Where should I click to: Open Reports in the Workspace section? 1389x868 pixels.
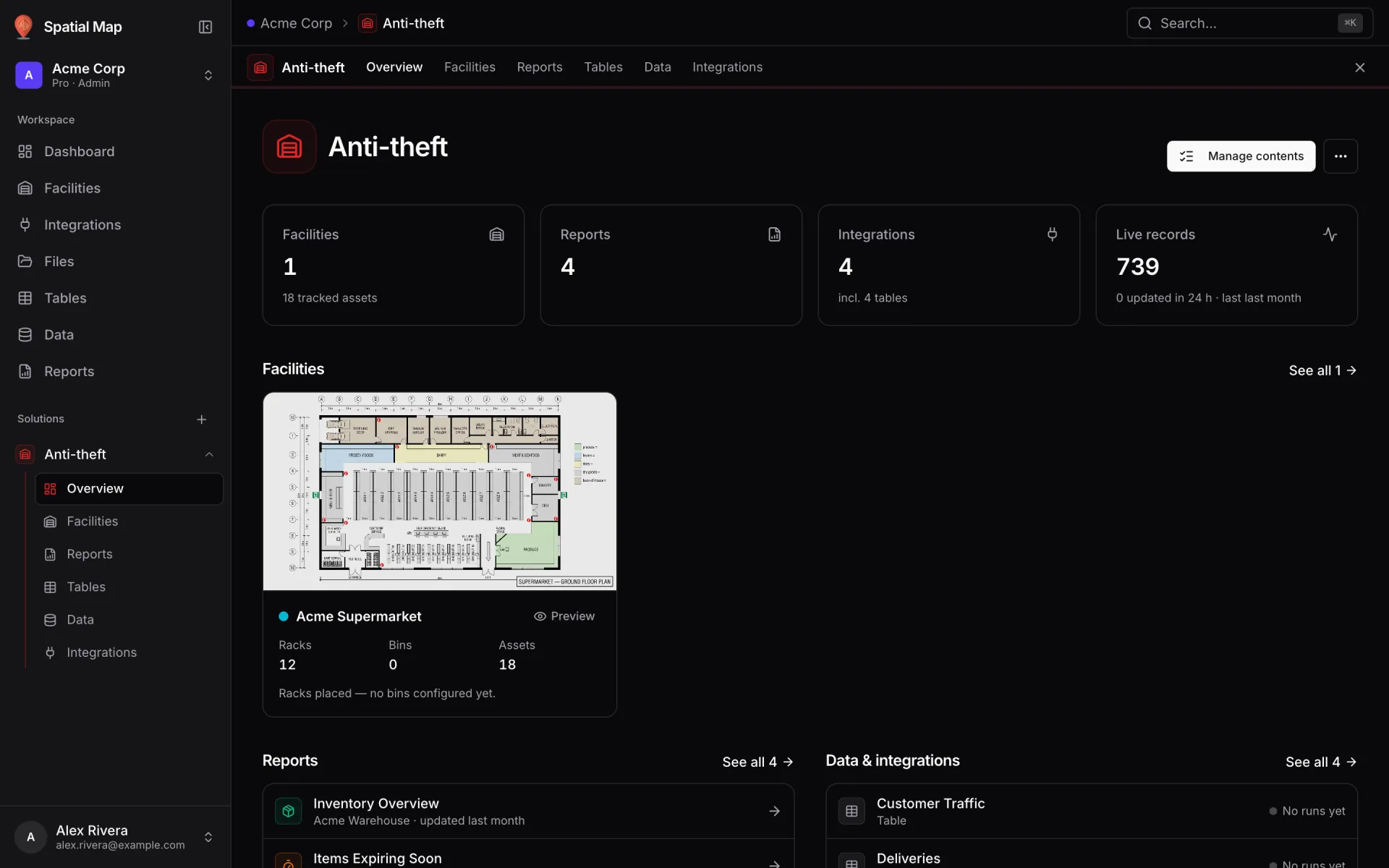click(116, 371)
